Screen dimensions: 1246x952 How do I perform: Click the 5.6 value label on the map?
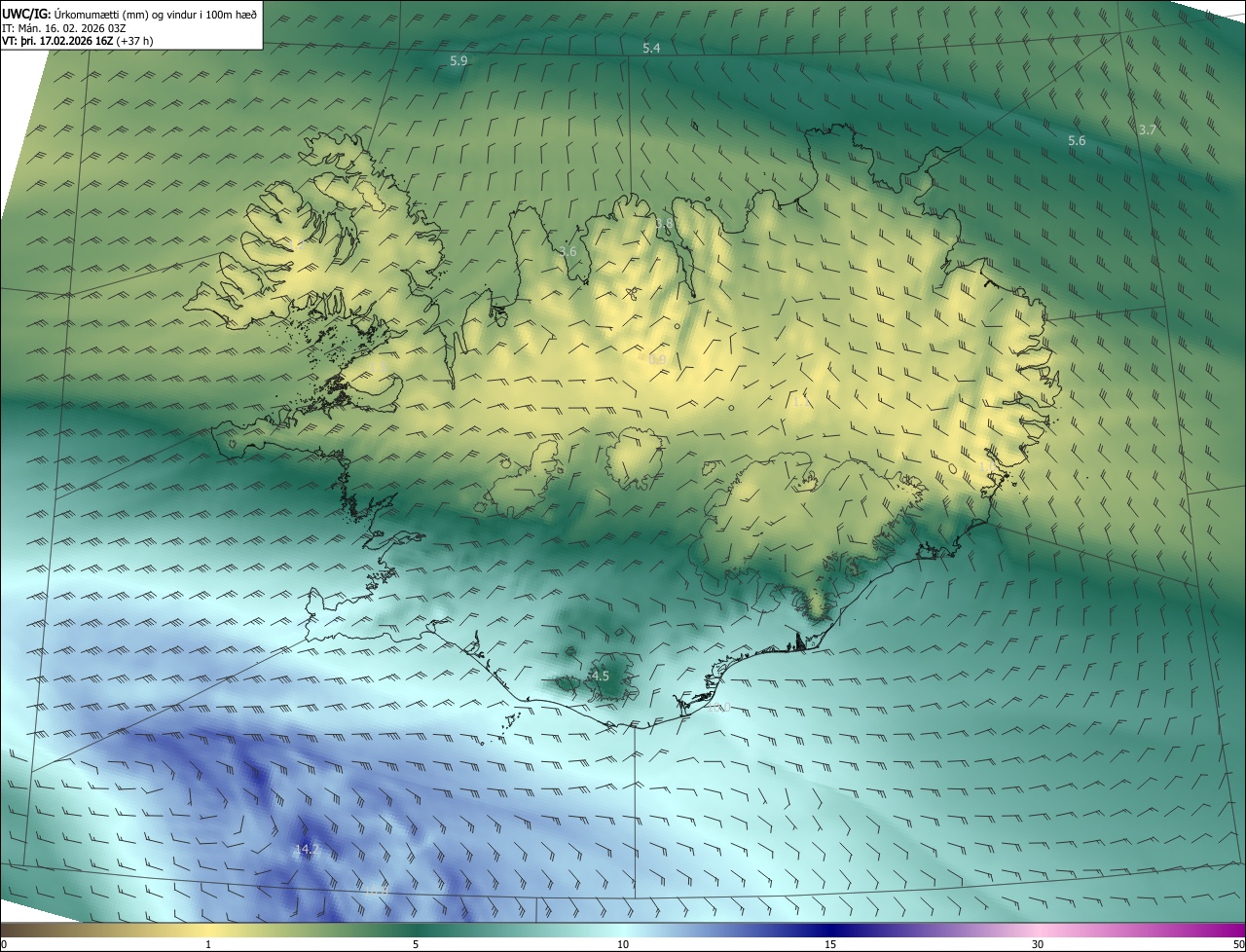click(1077, 140)
